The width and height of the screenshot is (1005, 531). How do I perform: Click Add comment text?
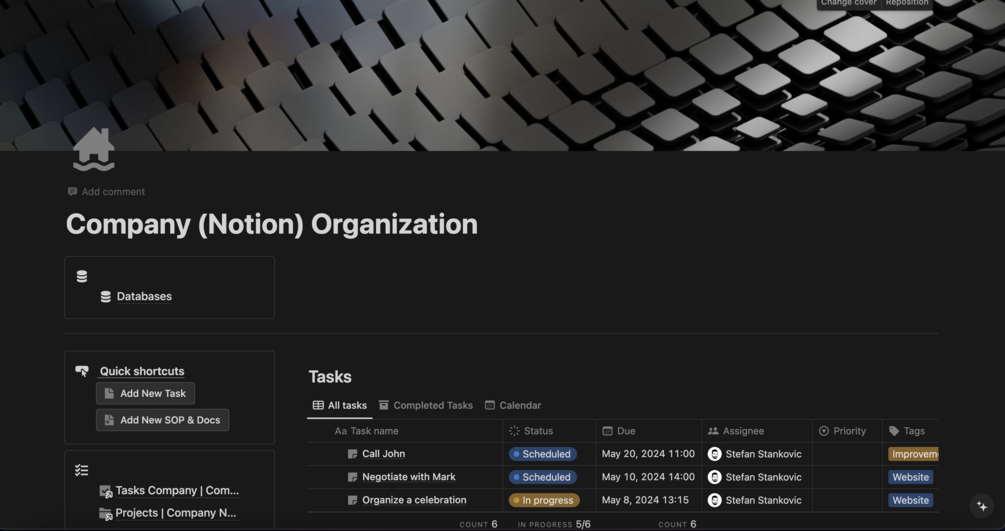(x=113, y=192)
